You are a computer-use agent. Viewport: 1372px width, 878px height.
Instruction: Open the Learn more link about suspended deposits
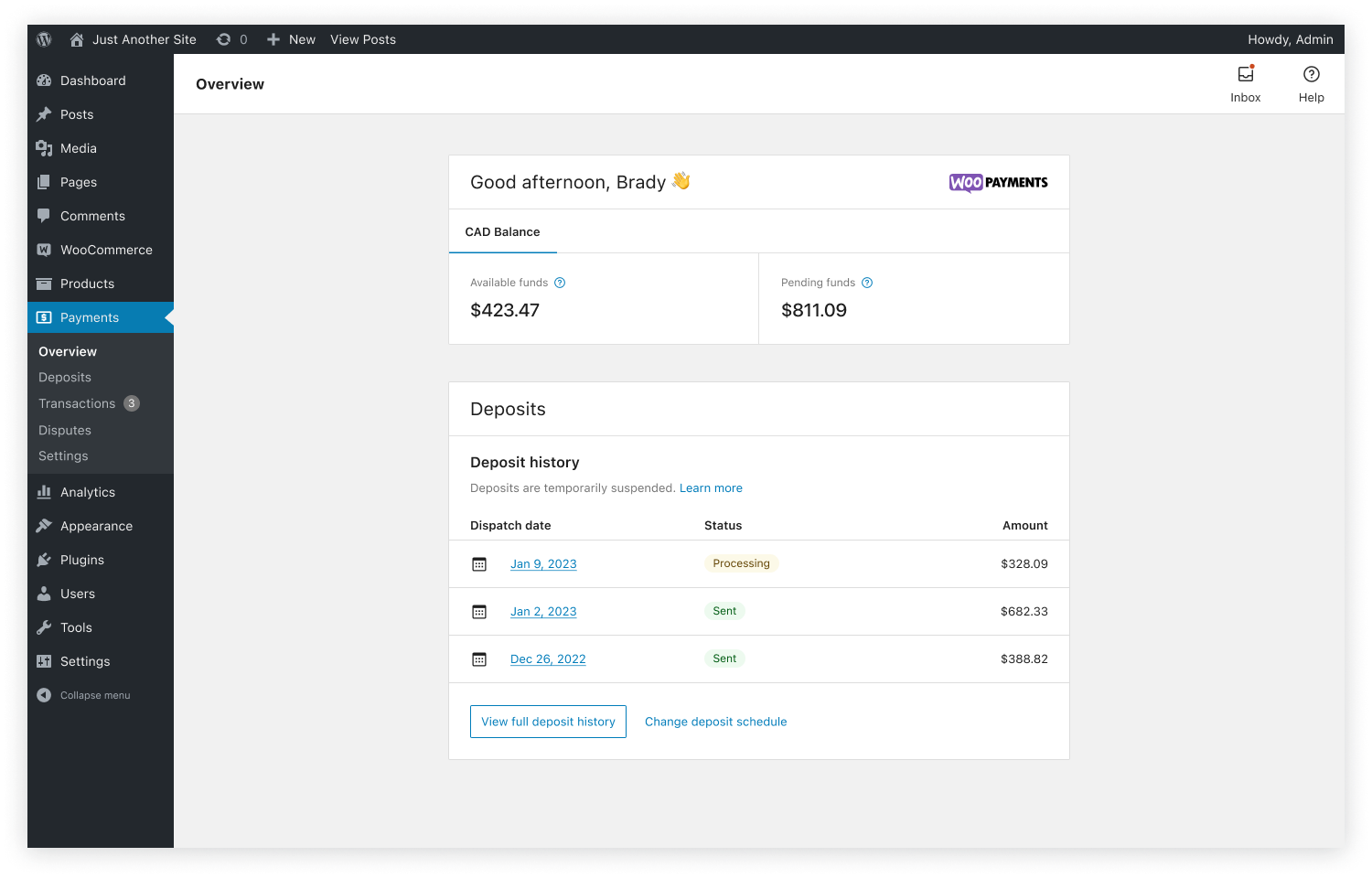coord(711,487)
